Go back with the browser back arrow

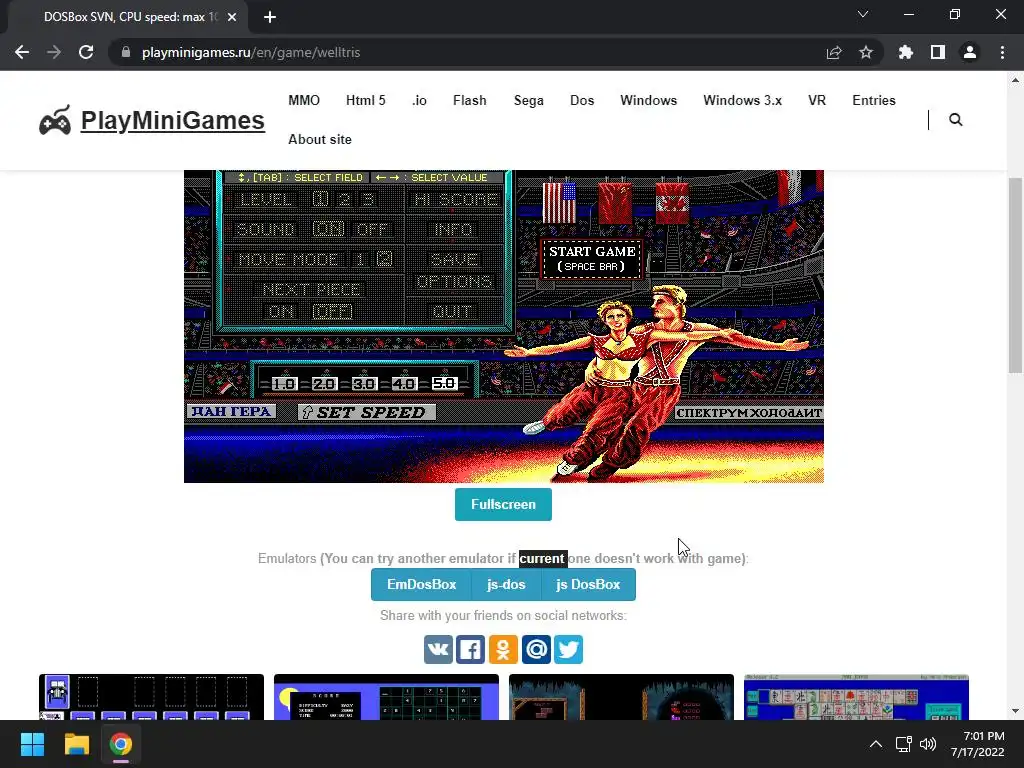click(22, 52)
